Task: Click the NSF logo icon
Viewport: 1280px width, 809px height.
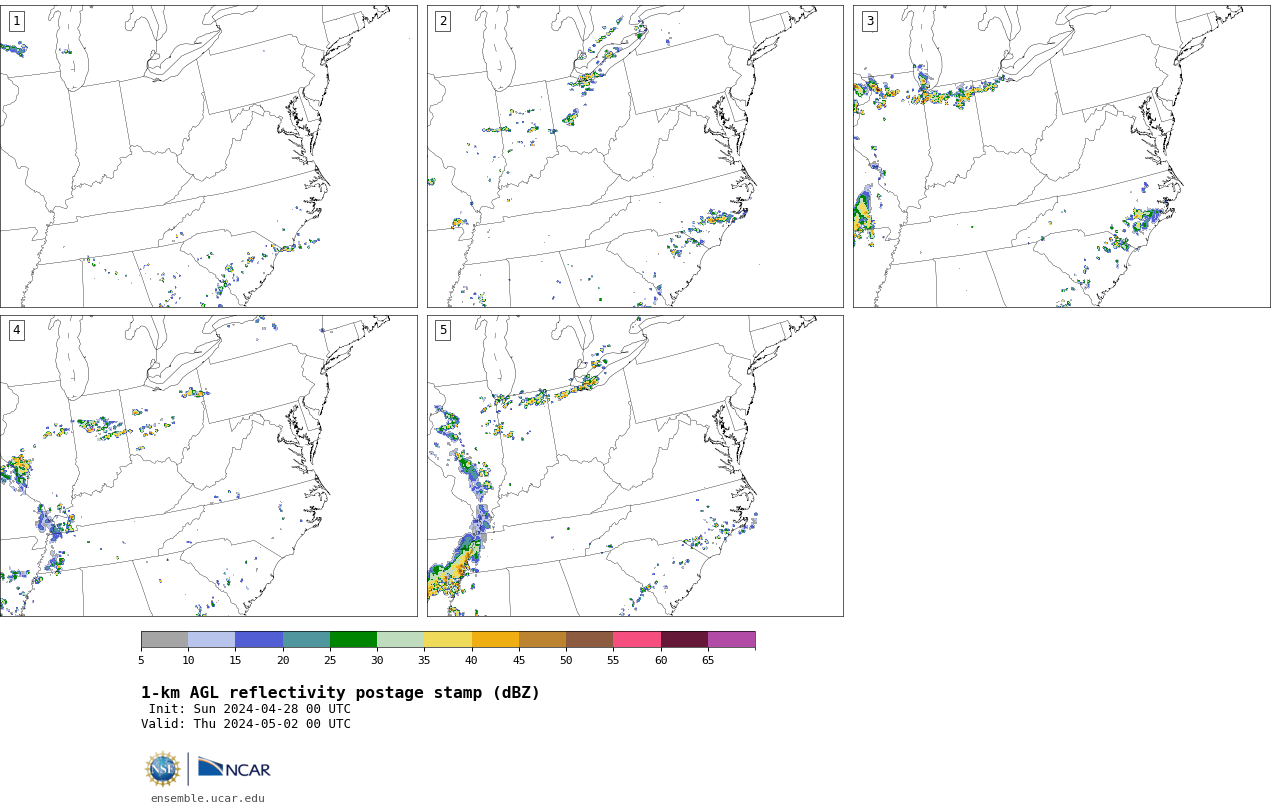Action: (x=163, y=769)
